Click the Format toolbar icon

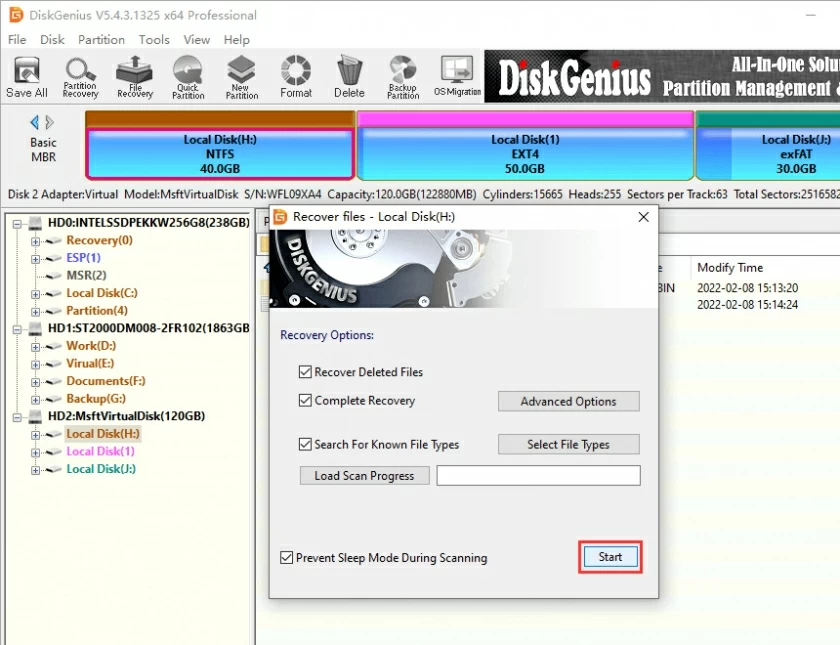tap(296, 75)
